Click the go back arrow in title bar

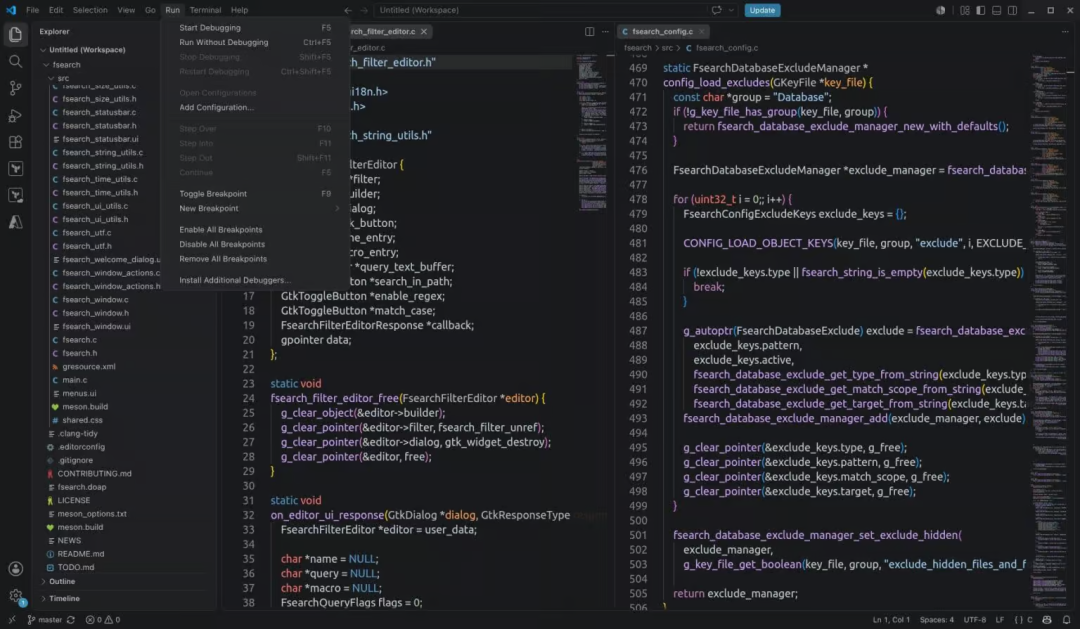point(348,10)
